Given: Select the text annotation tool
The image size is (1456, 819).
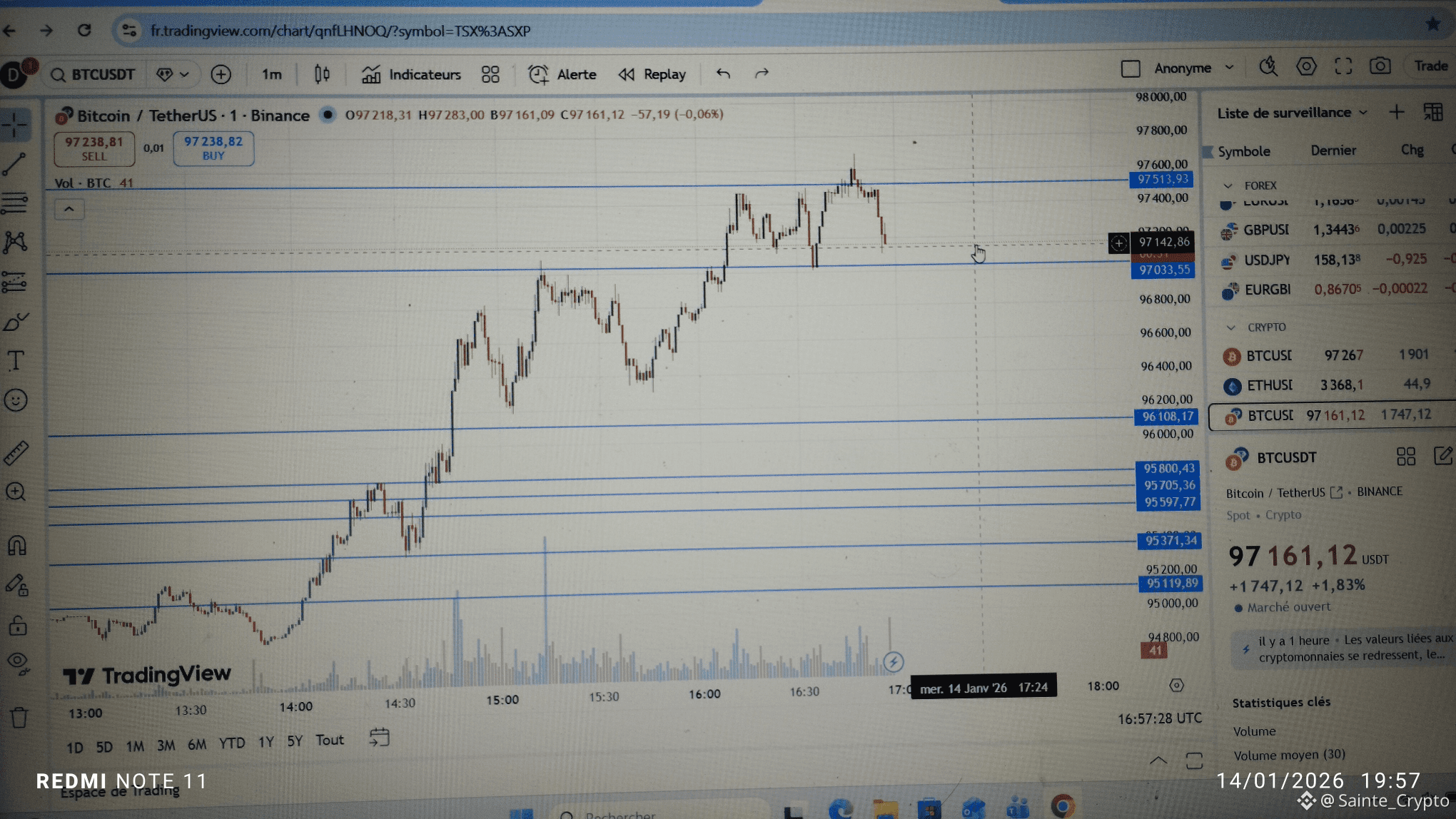Looking at the screenshot, I should (16, 360).
